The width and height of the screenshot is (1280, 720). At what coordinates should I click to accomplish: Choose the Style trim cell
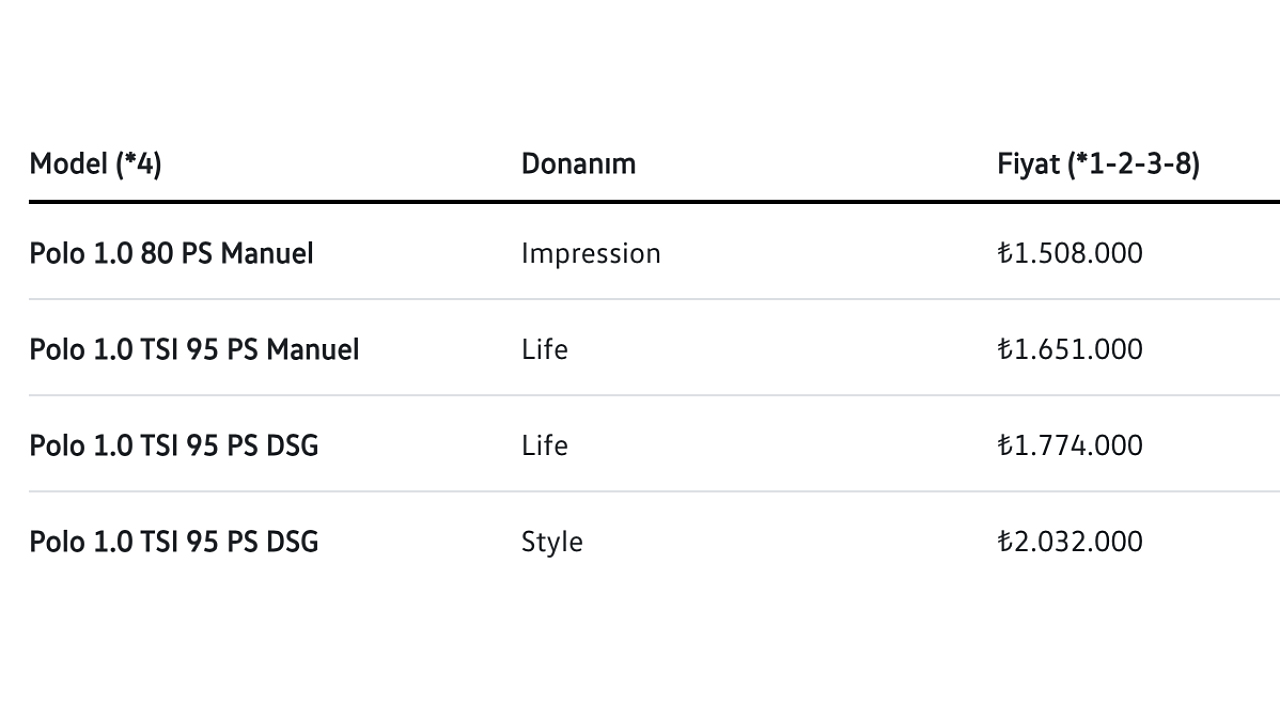(551, 542)
